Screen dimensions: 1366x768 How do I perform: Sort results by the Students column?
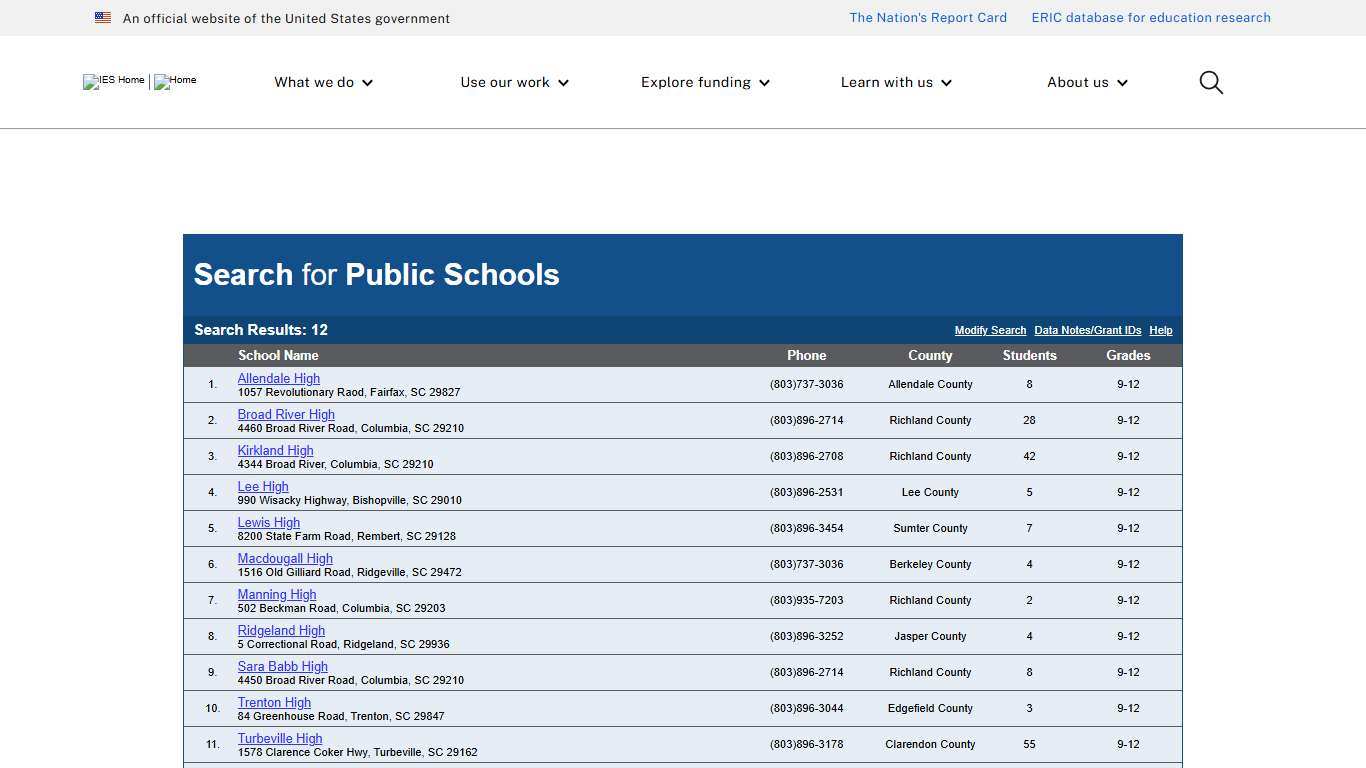(x=1029, y=355)
